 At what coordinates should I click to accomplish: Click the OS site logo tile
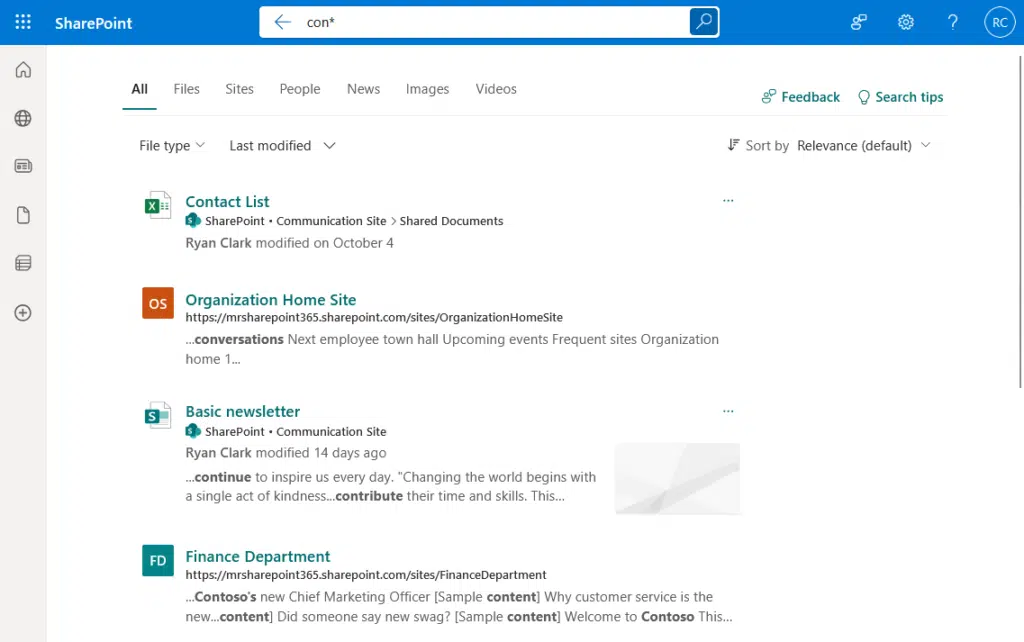(158, 303)
